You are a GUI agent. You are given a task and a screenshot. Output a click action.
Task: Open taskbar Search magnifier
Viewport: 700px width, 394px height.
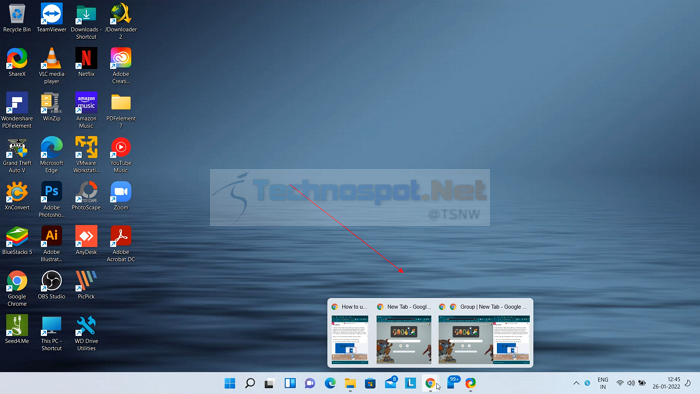point(250,383)
